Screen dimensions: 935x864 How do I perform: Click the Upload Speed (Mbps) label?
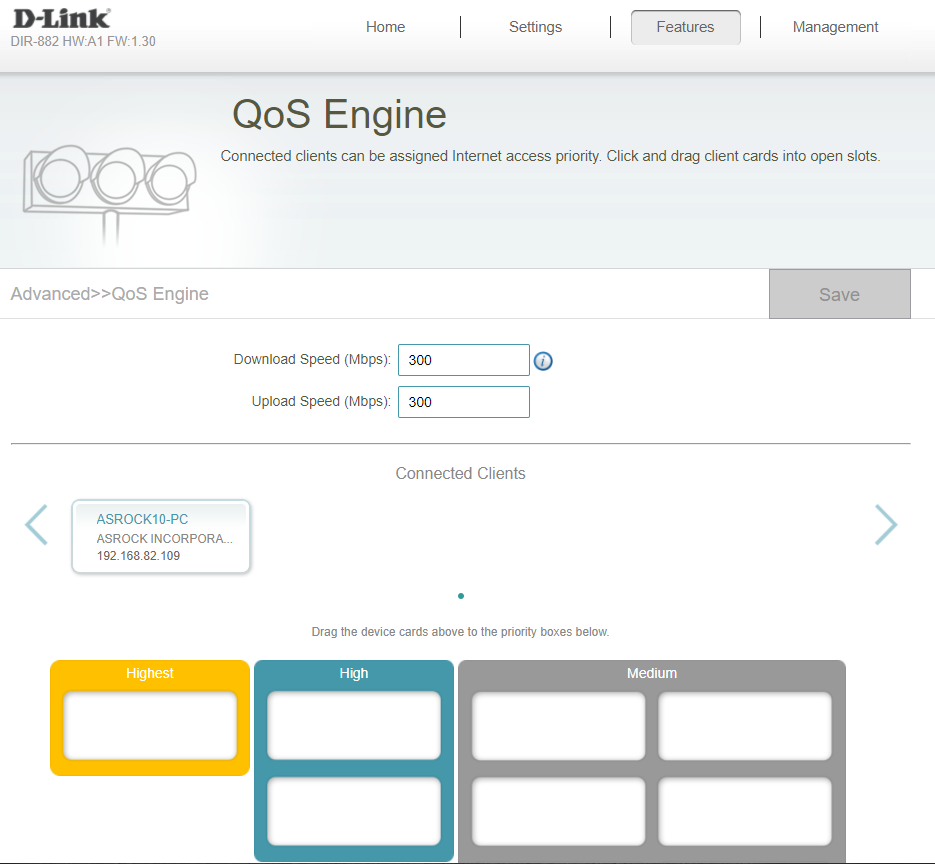pyautogui.click(x=321, y=401)
